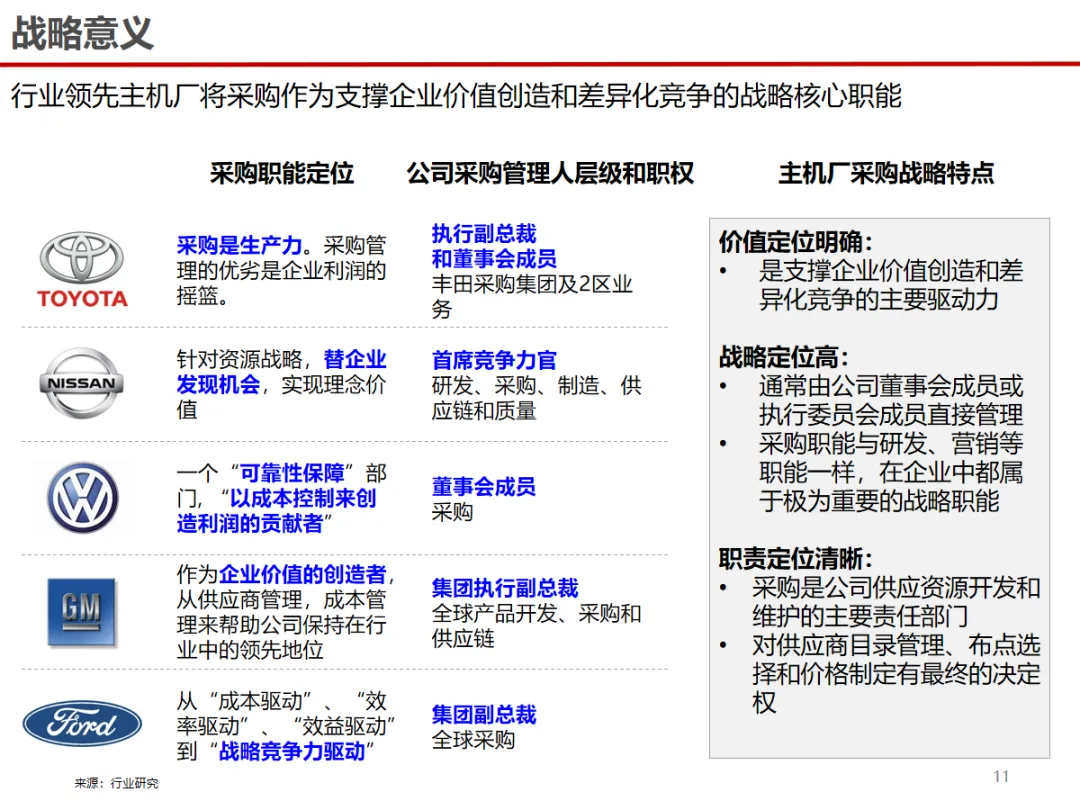Click the text 针对资源战略
Screen dimensions: 1080x810
[x=239, y=359]
